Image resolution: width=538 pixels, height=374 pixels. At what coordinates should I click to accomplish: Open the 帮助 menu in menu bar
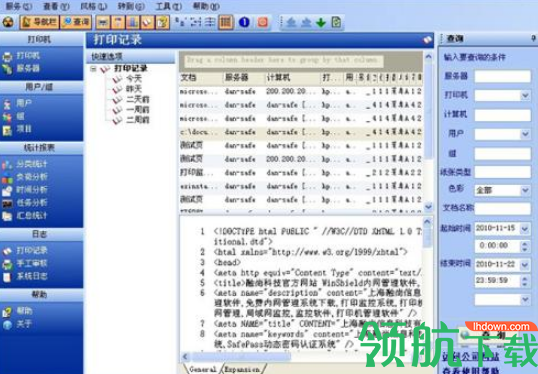point(206,6)
